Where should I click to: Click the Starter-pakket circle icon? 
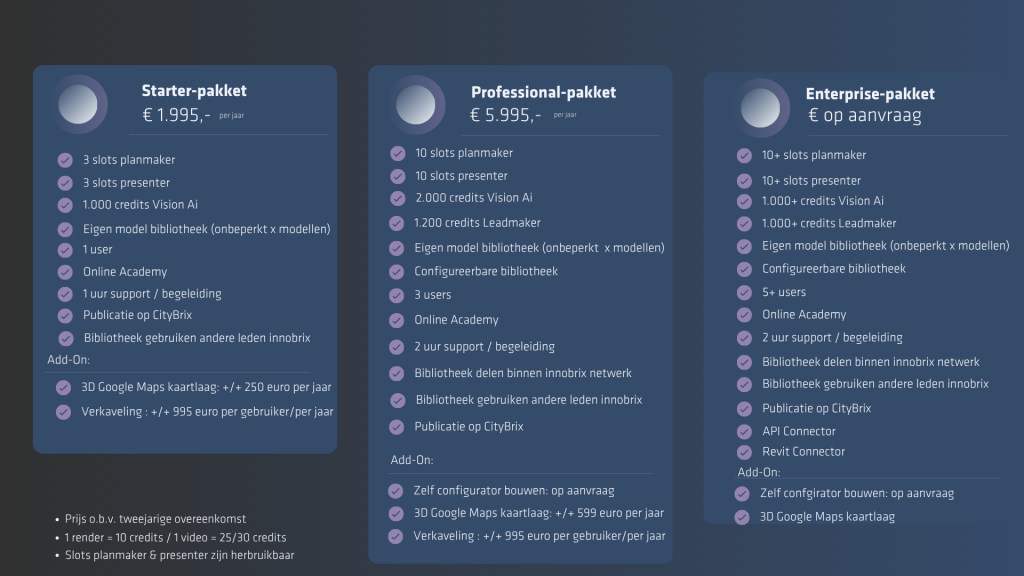(78, 104)
